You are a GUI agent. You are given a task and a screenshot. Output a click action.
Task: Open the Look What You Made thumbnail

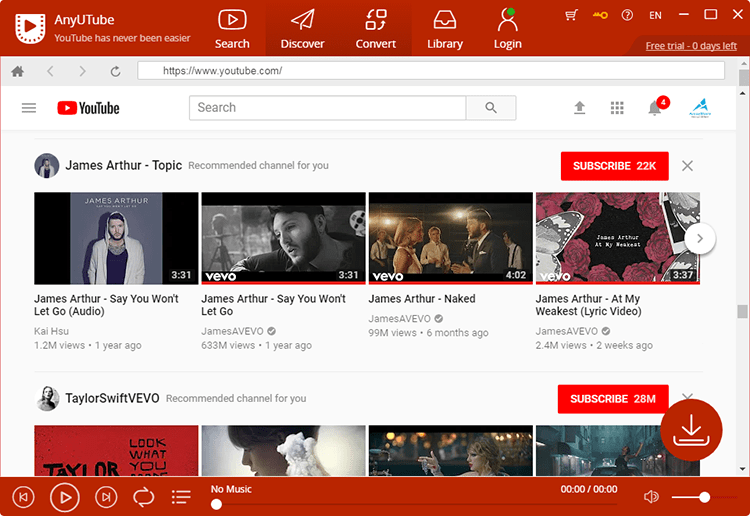116,450
